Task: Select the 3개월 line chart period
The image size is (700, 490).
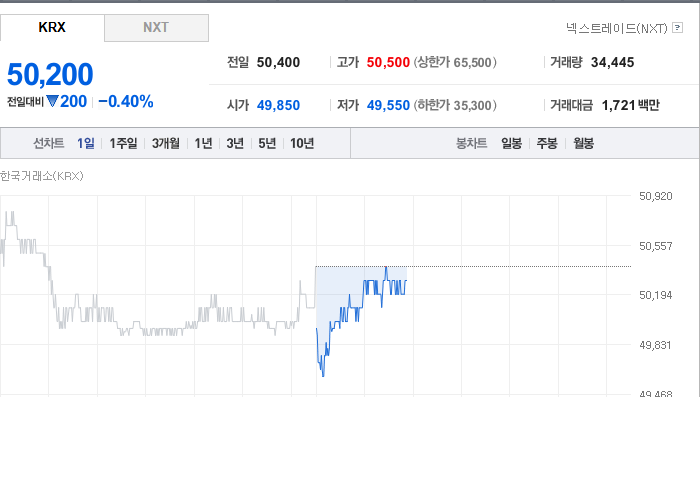Action: click(x=166, y=143)
